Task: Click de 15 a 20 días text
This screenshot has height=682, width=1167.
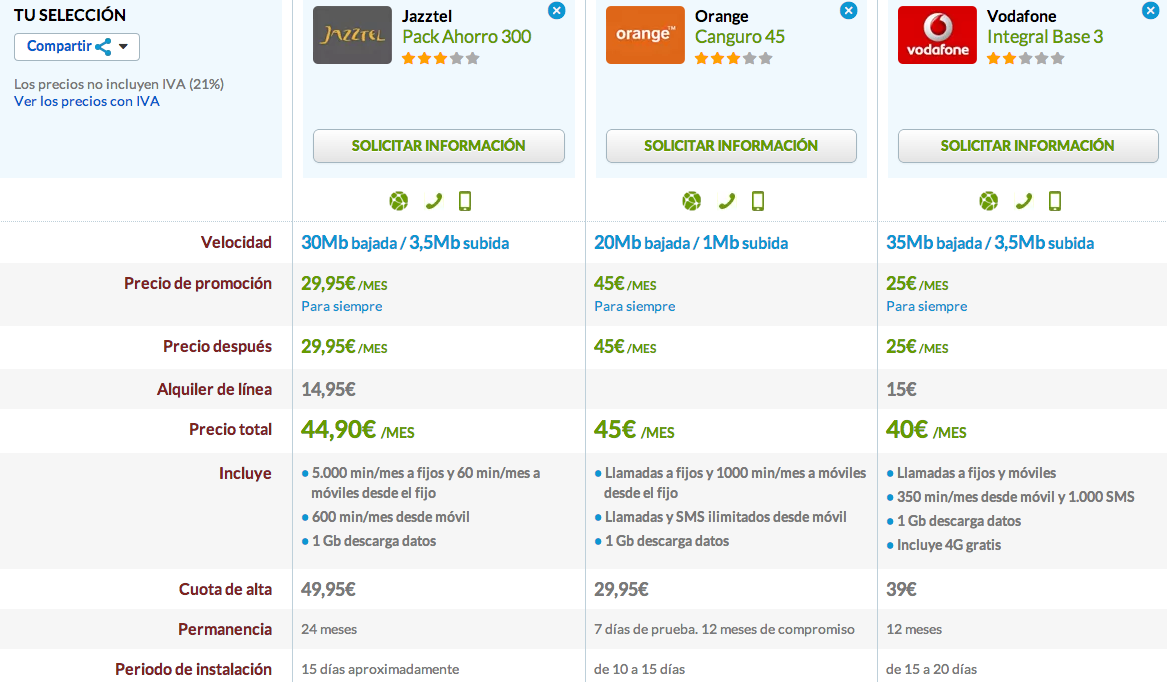Action: 931,669
